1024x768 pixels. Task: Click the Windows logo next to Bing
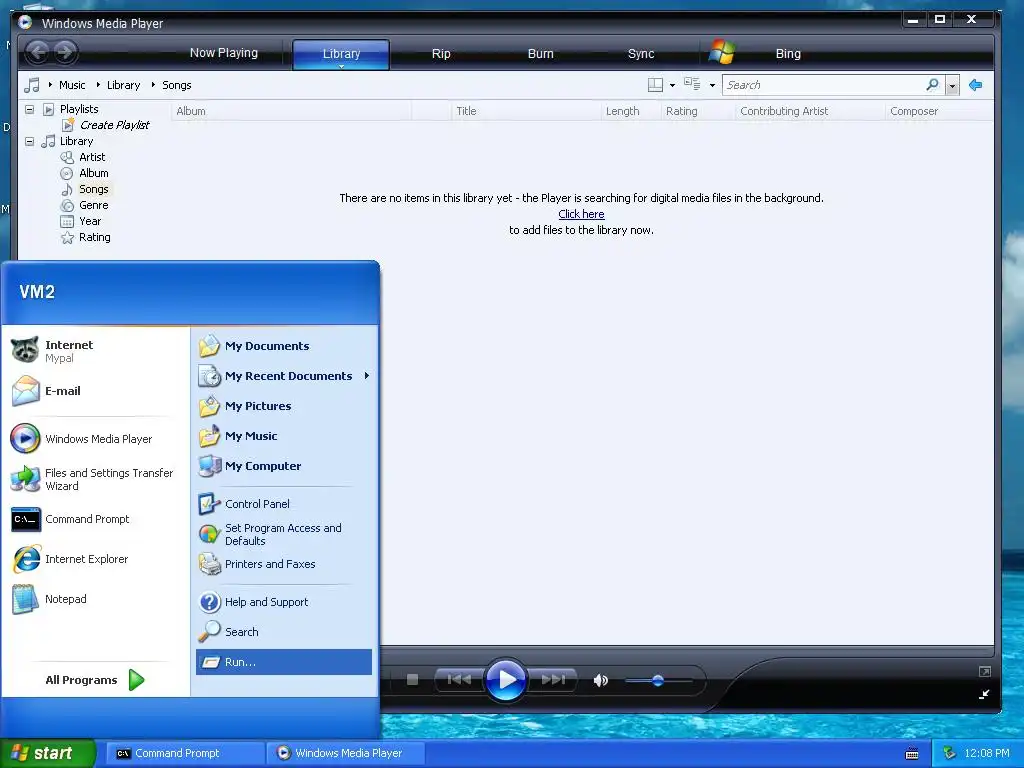click(722, 52)
